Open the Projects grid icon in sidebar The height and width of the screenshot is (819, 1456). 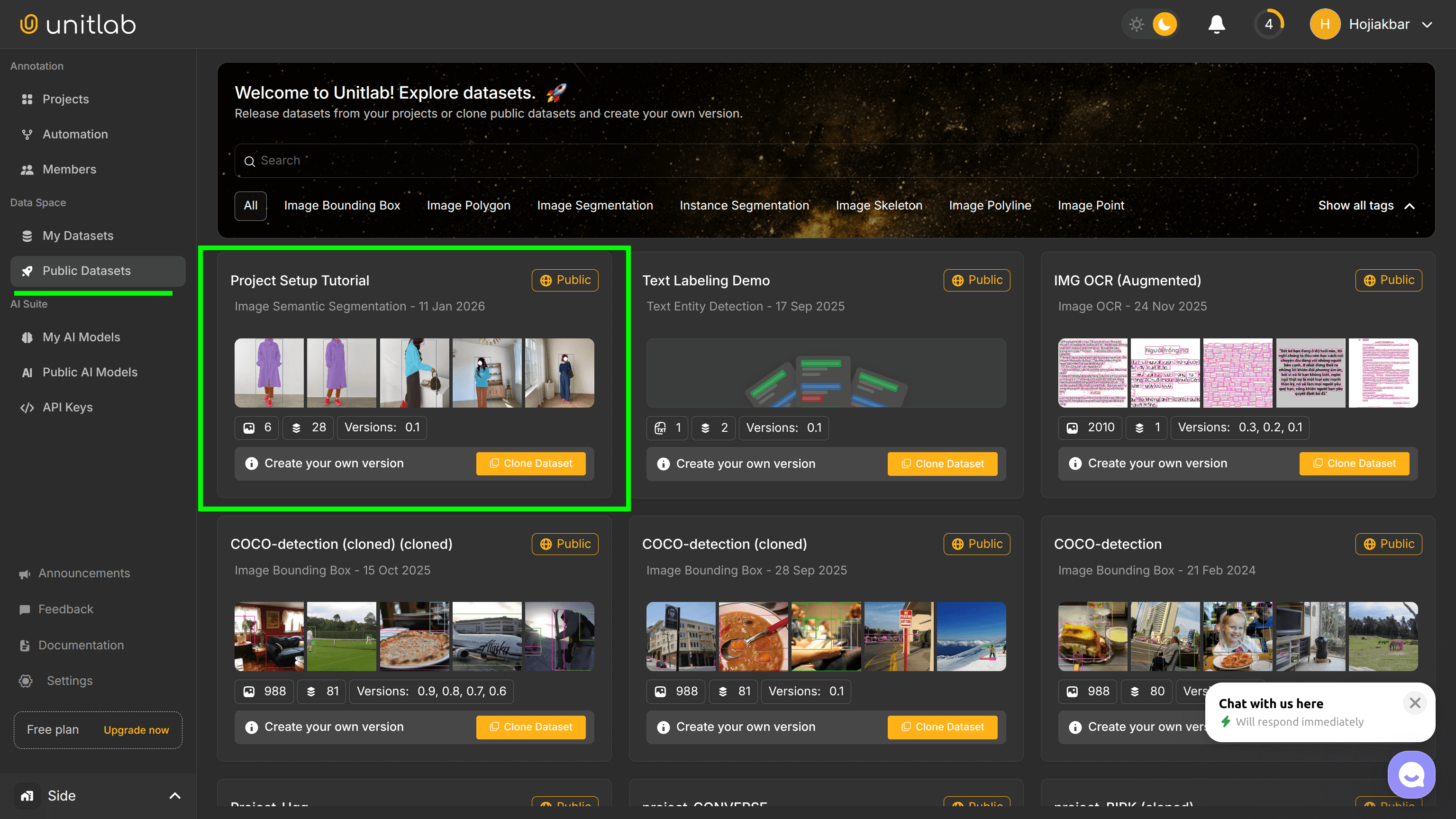pyautogui.click(x=27, y=99)
